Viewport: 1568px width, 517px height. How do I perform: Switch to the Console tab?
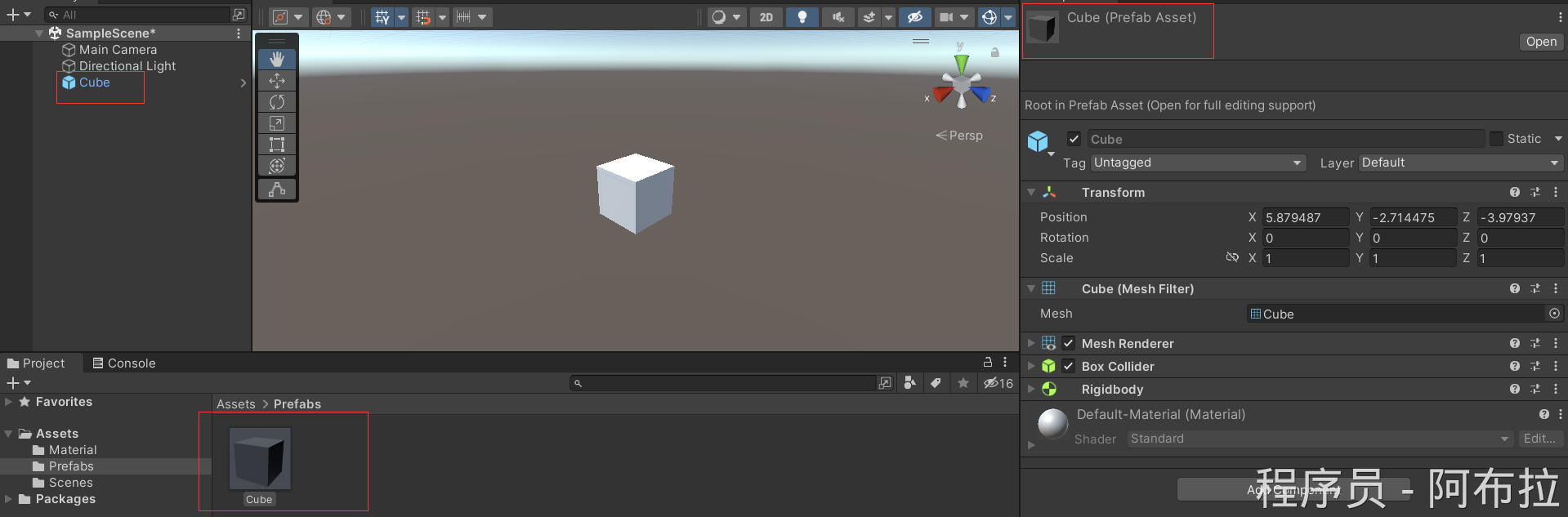click(123, 363)
